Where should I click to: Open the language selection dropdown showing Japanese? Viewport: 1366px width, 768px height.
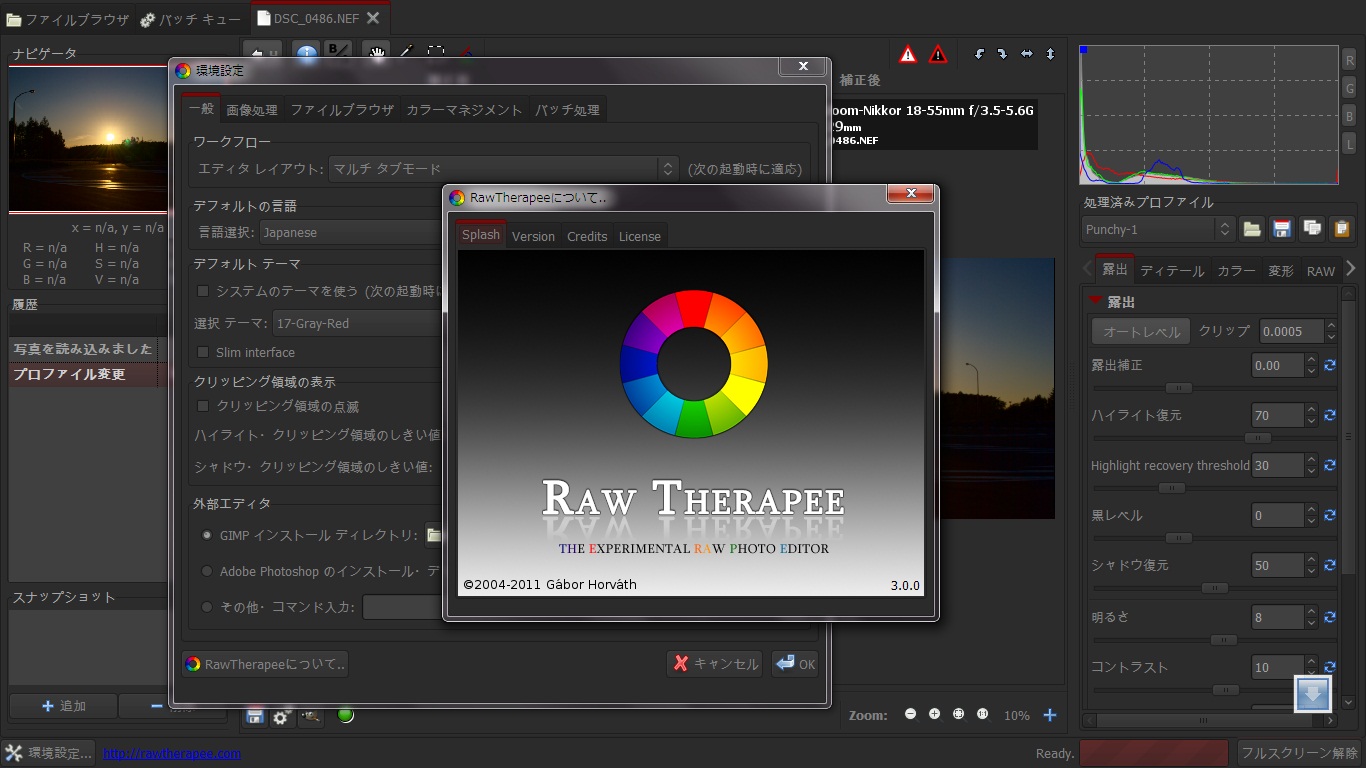tap(352, 232)
